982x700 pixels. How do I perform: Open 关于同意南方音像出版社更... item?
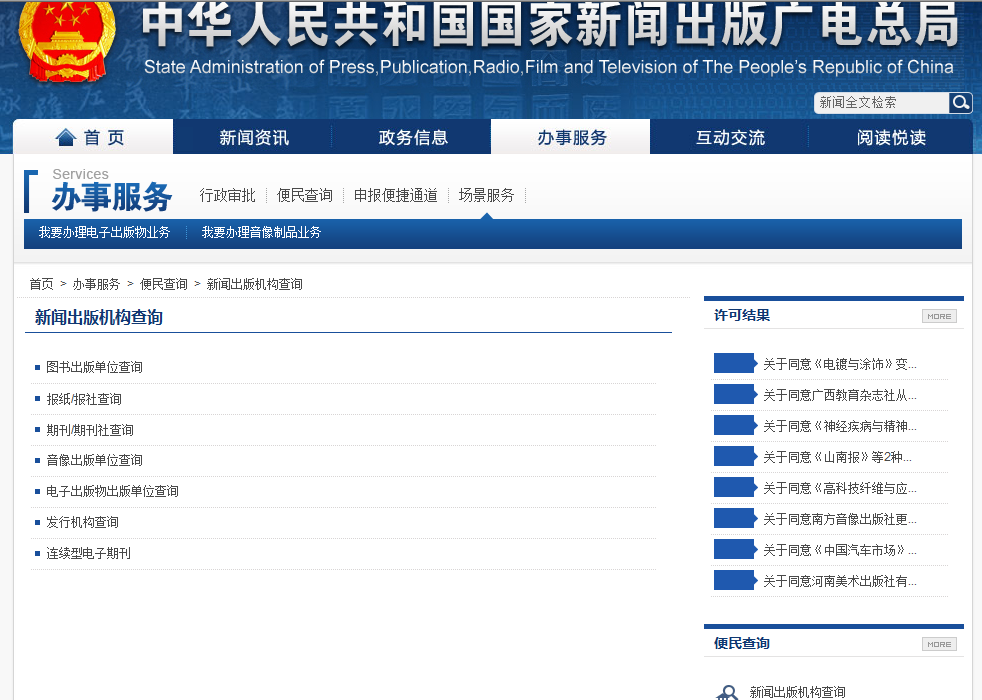[839, 519]
